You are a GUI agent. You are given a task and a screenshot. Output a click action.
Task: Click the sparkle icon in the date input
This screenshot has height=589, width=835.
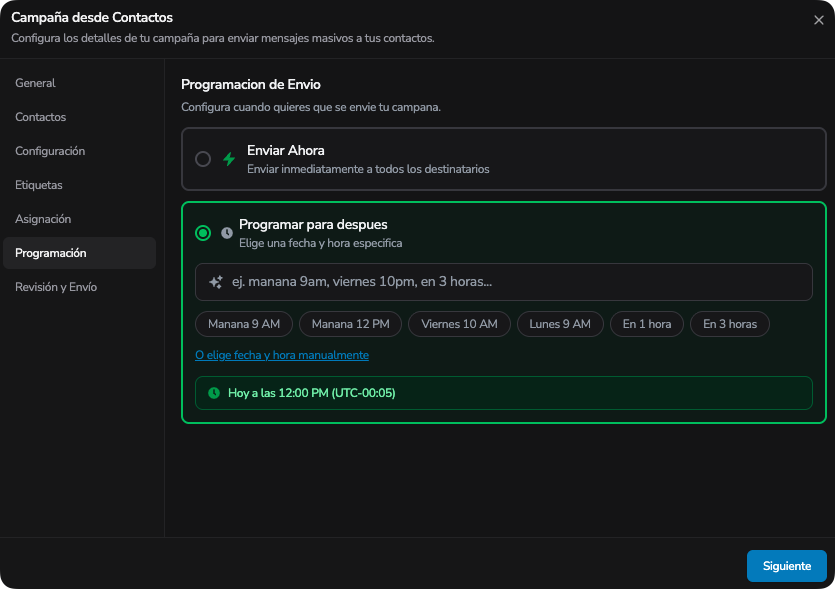(216, 282)
